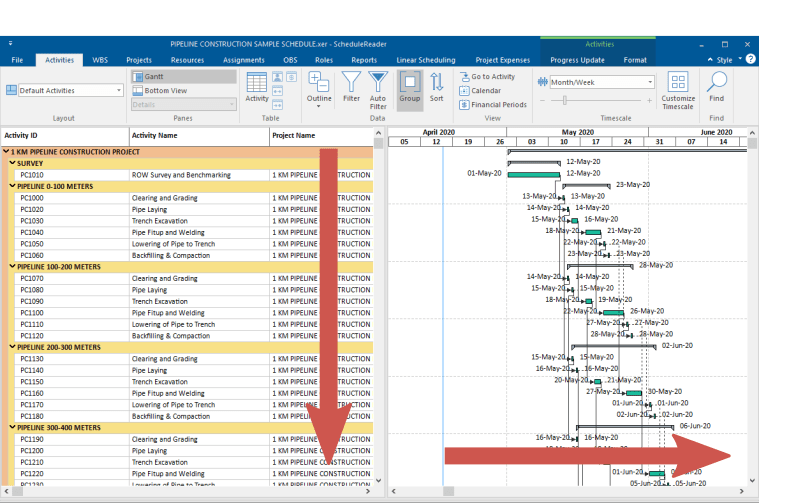Open the Filter funnel tool
The width and height of the screenshot is (785, 503).
351,87
